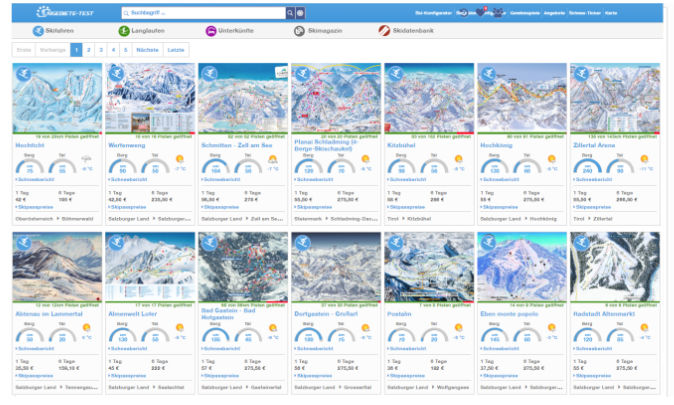
Task: Click the sun weather icon for Kitzbühel
Action: click(459, 159)
